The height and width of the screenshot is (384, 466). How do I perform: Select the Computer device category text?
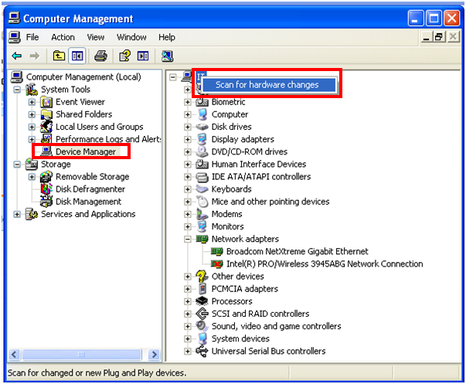(230, 114)
